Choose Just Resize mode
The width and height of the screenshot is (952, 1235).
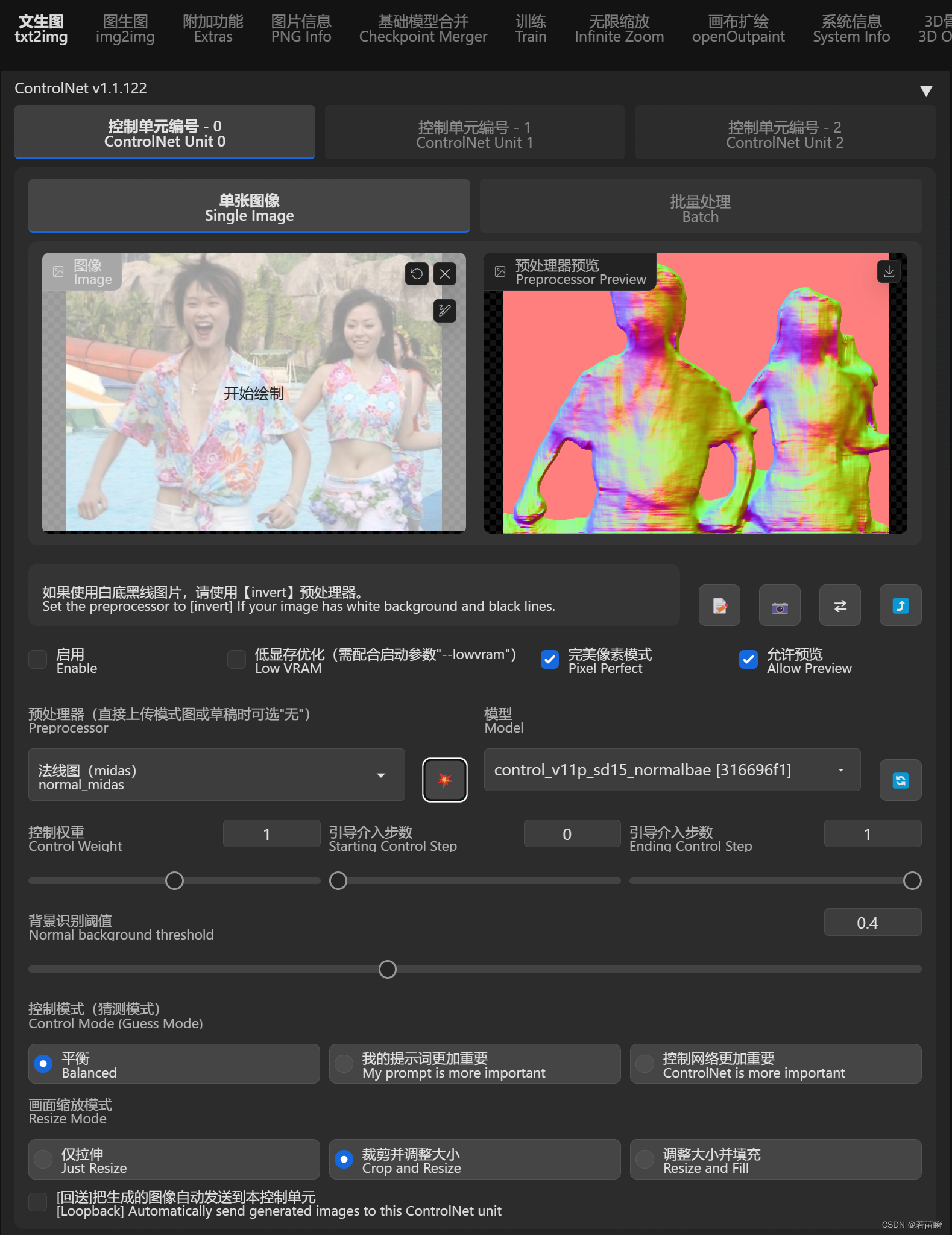[174, 1159]
